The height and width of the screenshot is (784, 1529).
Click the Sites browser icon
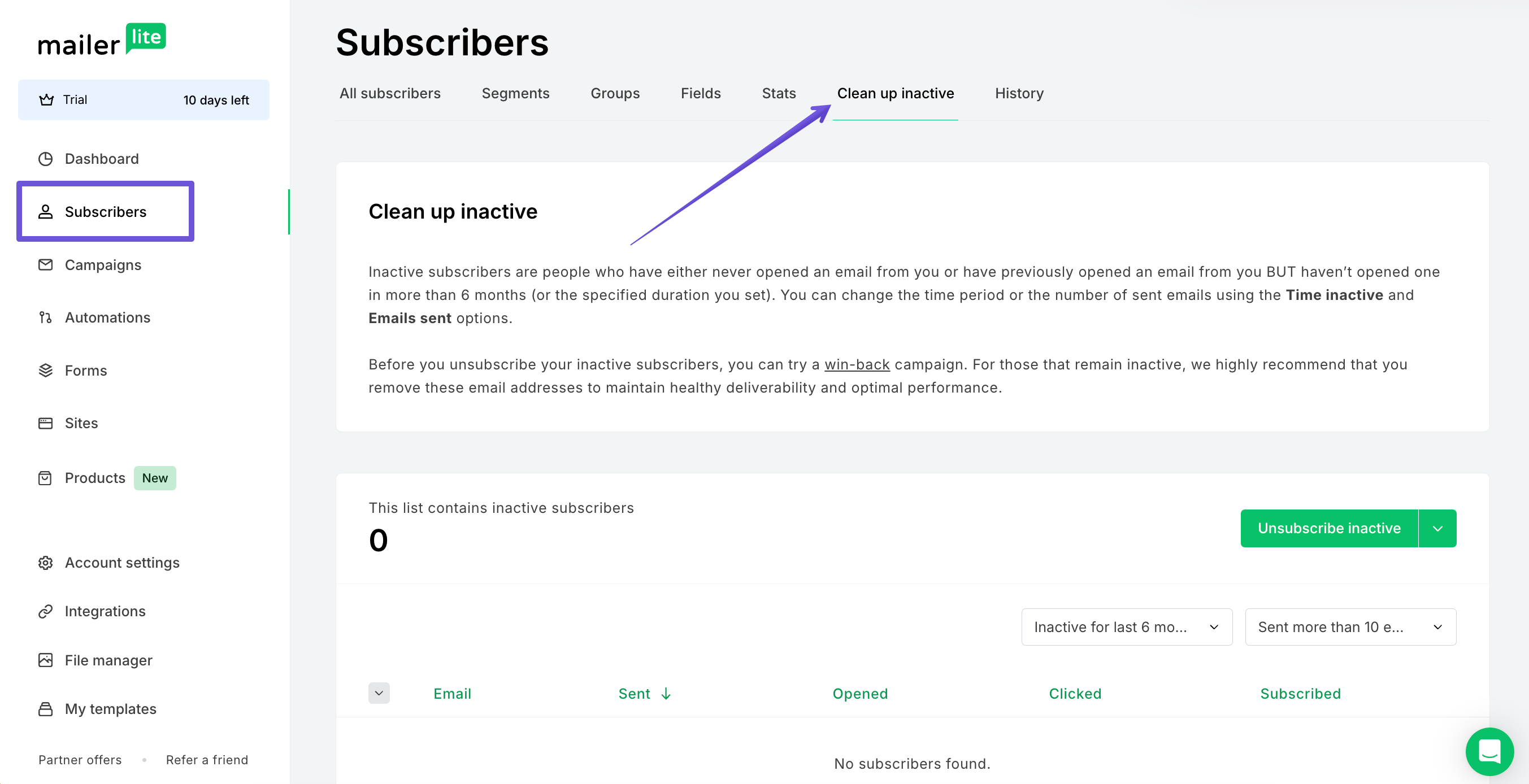point(46,423)
